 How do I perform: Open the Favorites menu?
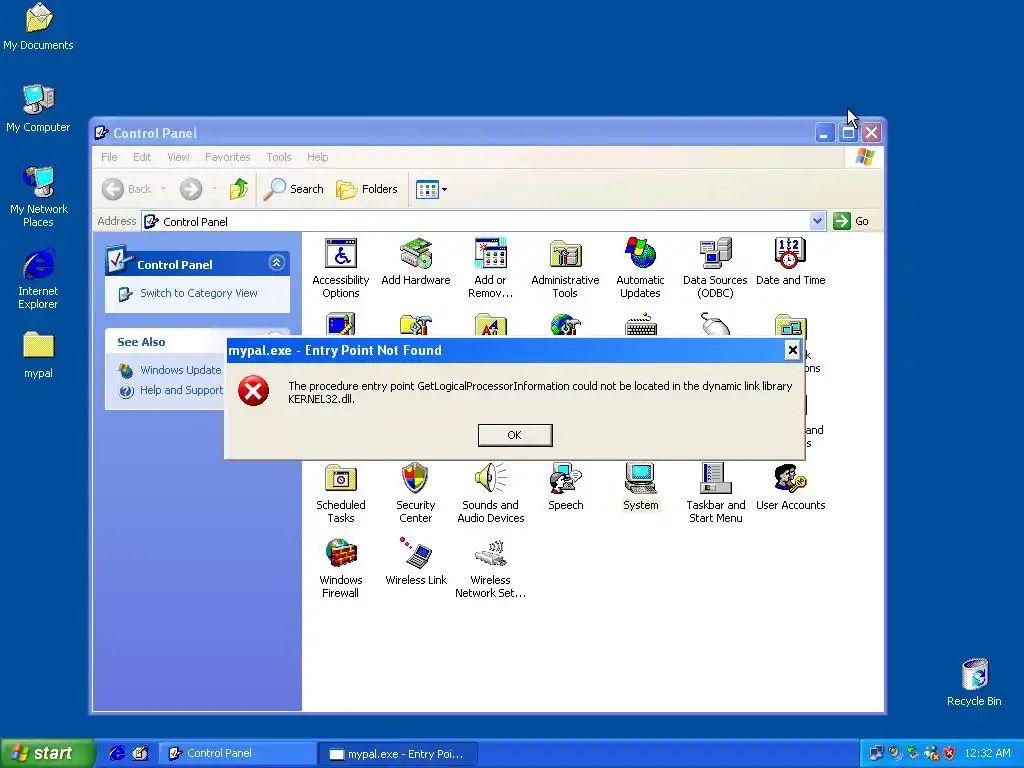click(x=227, y=157)
